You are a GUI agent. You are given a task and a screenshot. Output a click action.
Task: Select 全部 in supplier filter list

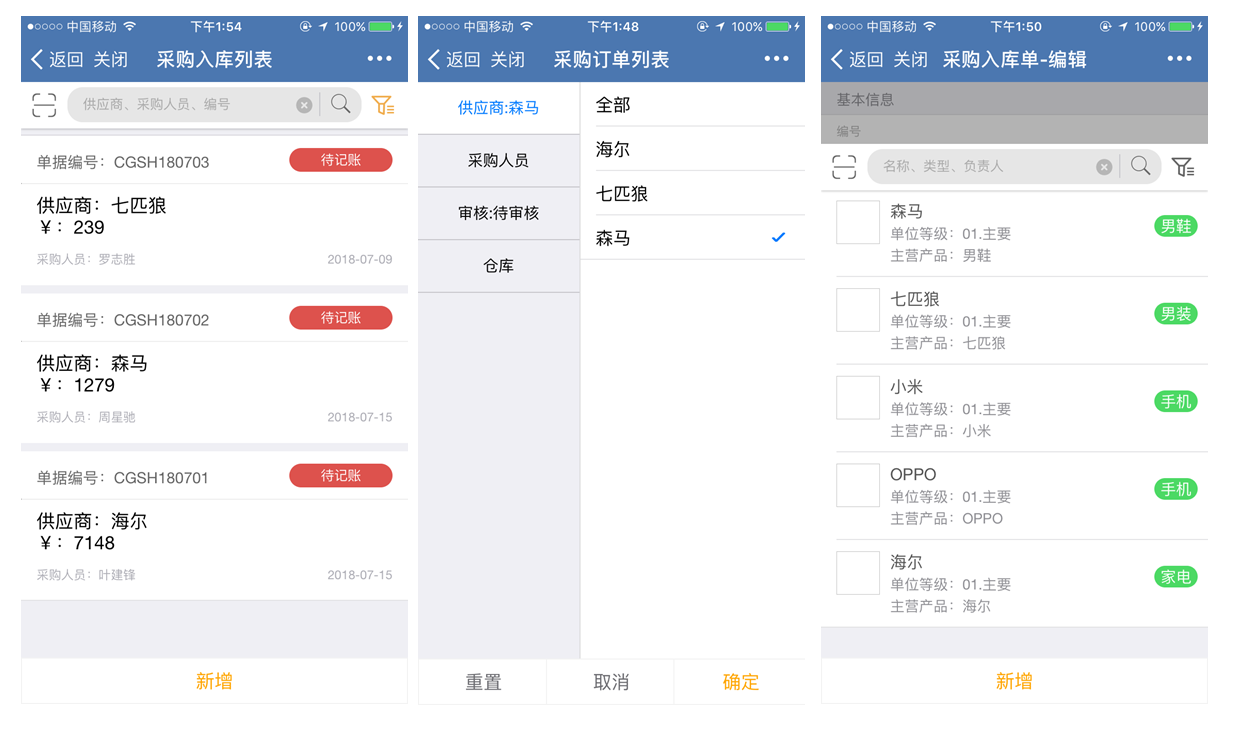[692, 105]
